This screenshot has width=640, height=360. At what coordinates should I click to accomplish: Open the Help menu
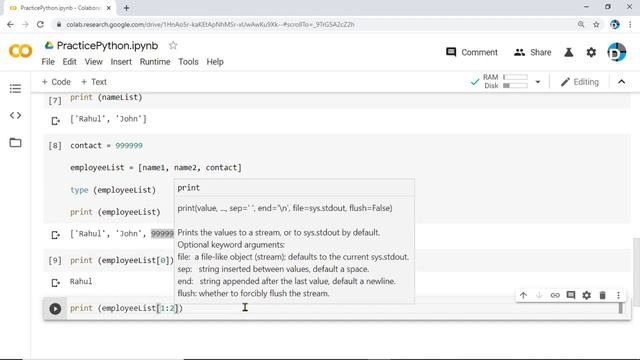[215, 62]
